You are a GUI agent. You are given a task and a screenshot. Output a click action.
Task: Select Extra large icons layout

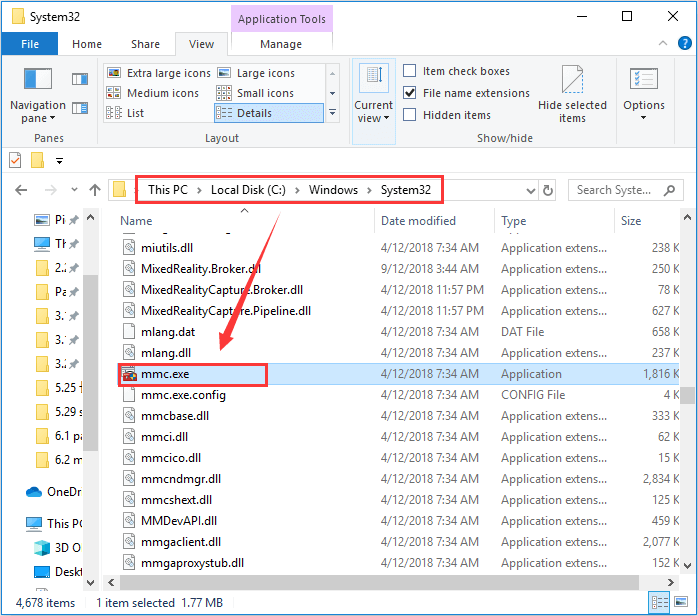click(158, 73)
